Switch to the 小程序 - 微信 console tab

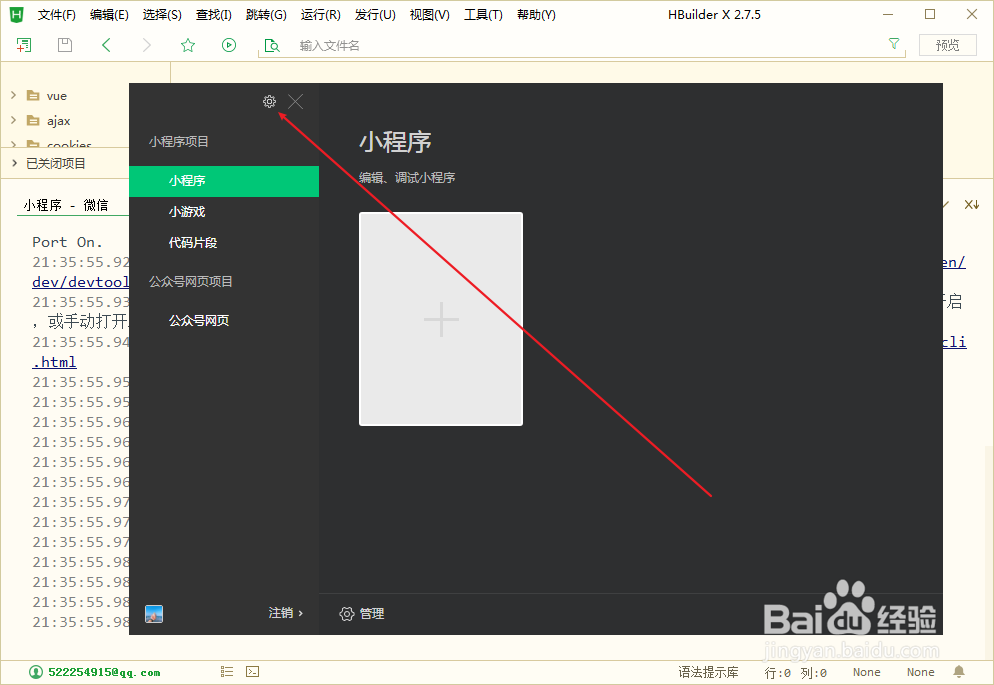(66, 205)
